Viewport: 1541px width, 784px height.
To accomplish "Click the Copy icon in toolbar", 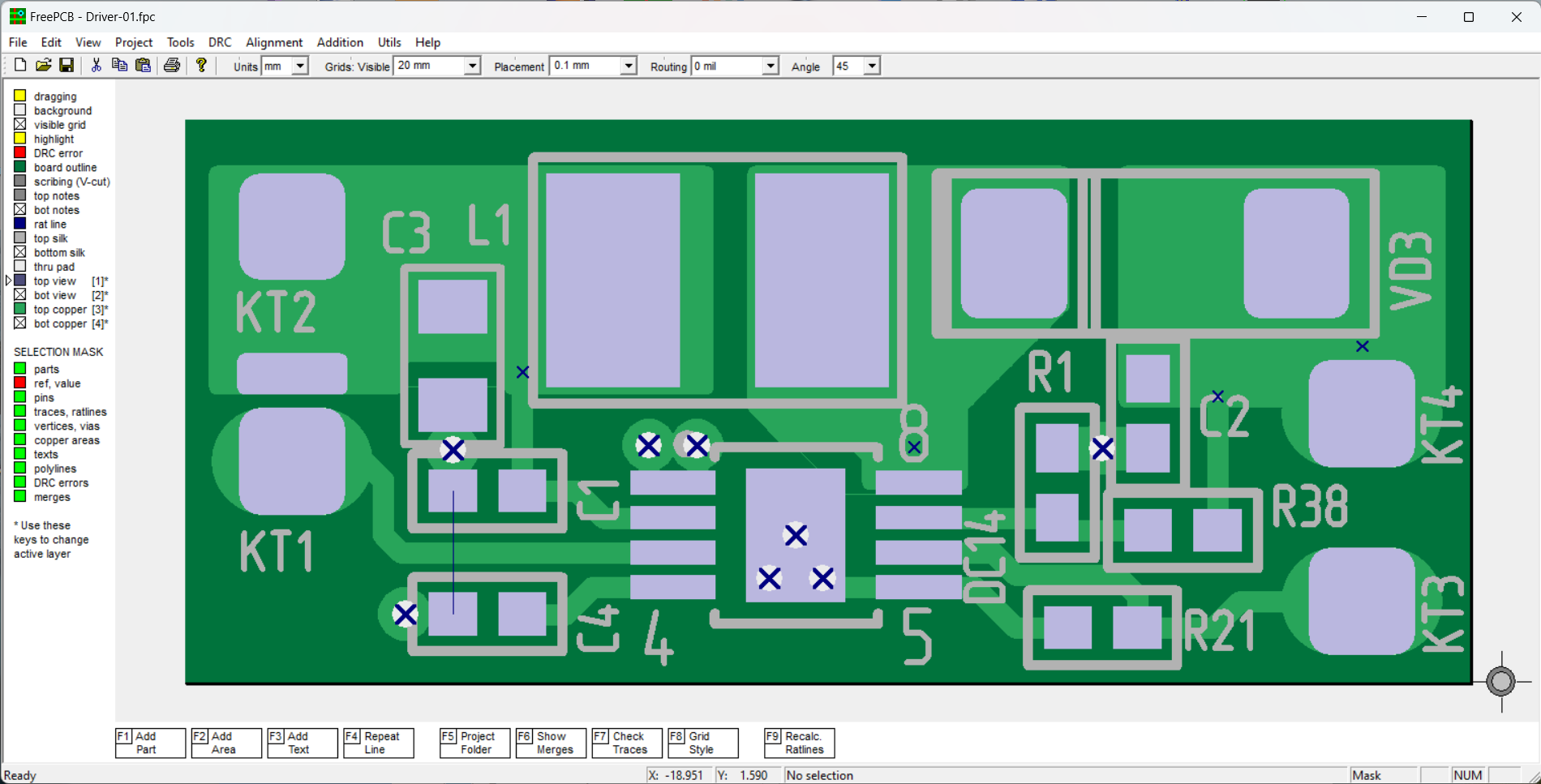I will 119,66.
